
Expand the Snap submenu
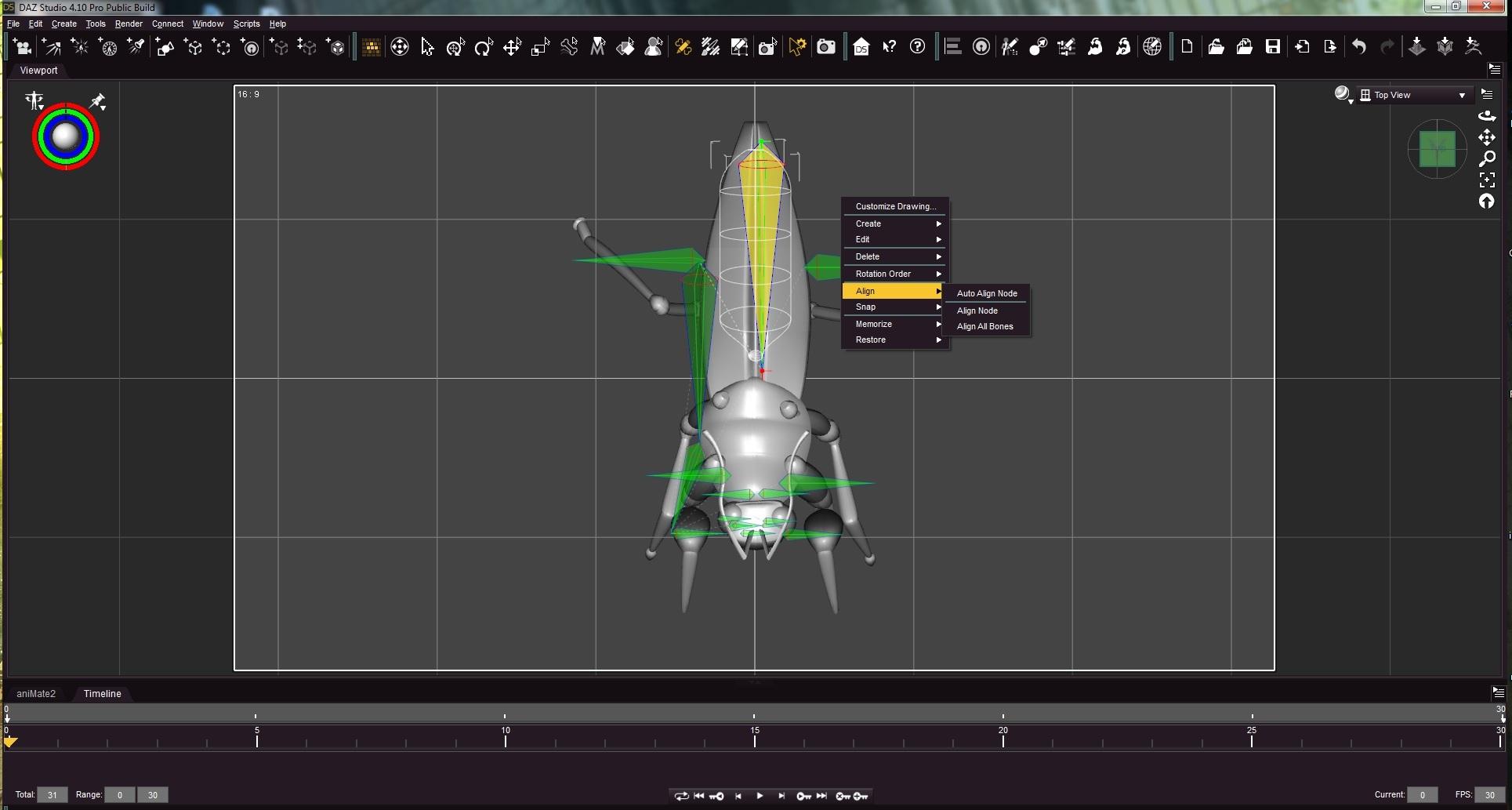pyautogui.click(x=894, y=307)
